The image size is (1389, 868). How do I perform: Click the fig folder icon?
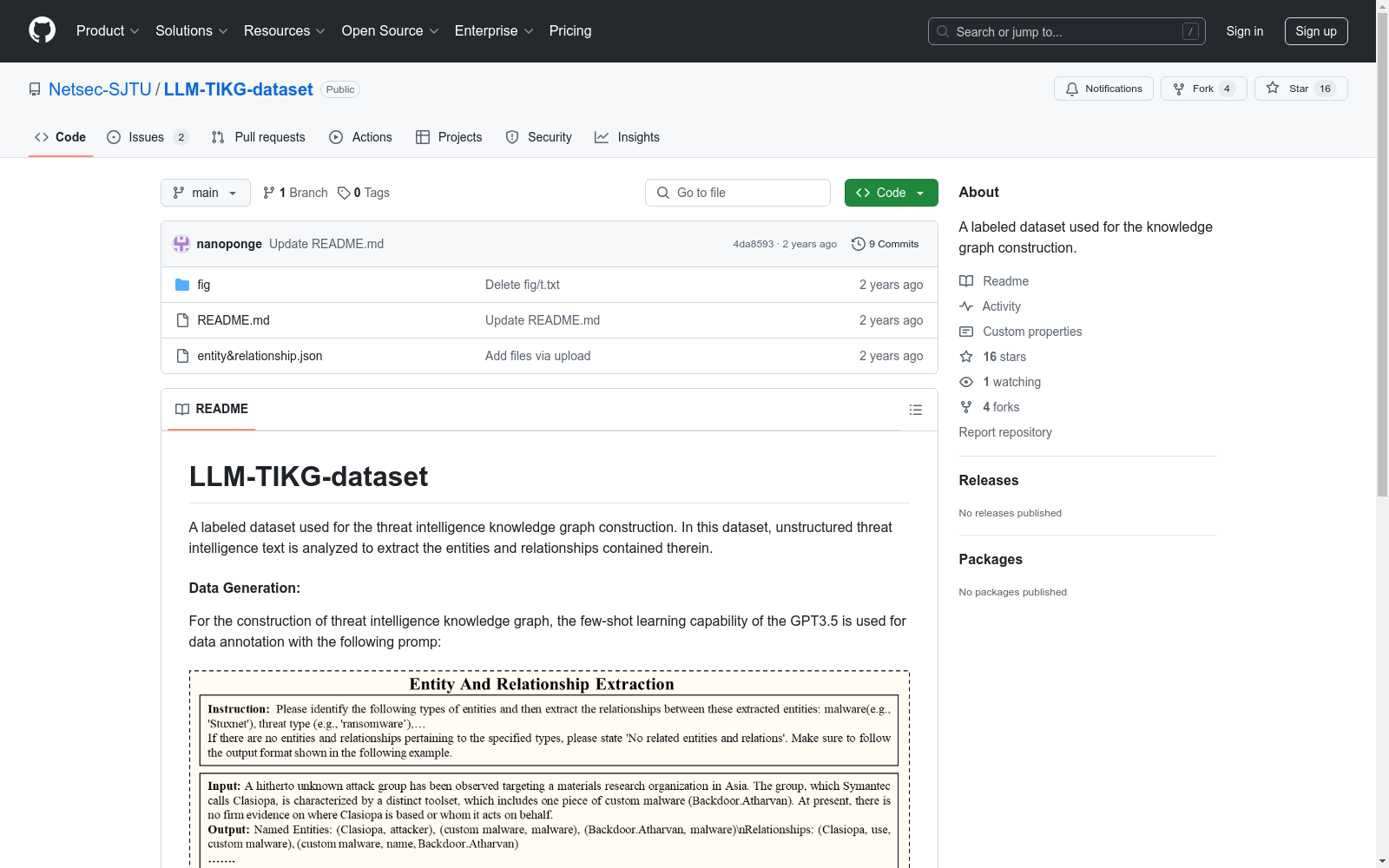[182, 285]
